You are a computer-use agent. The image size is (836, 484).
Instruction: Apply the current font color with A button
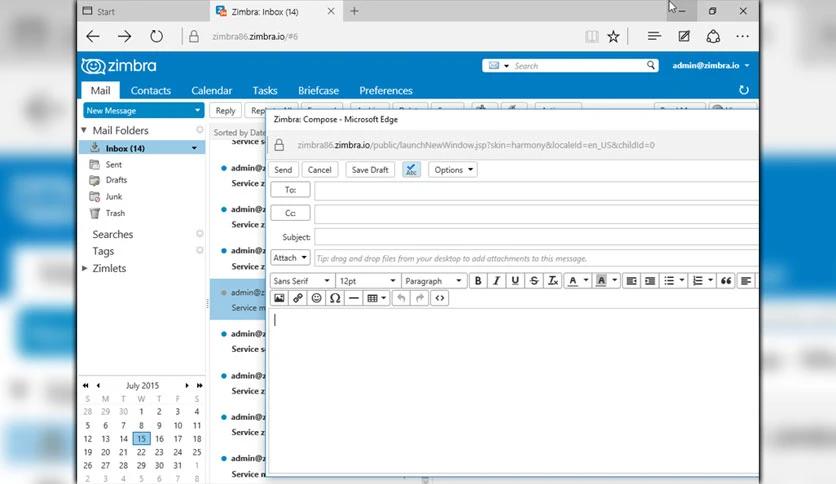(x=573, y=281)
